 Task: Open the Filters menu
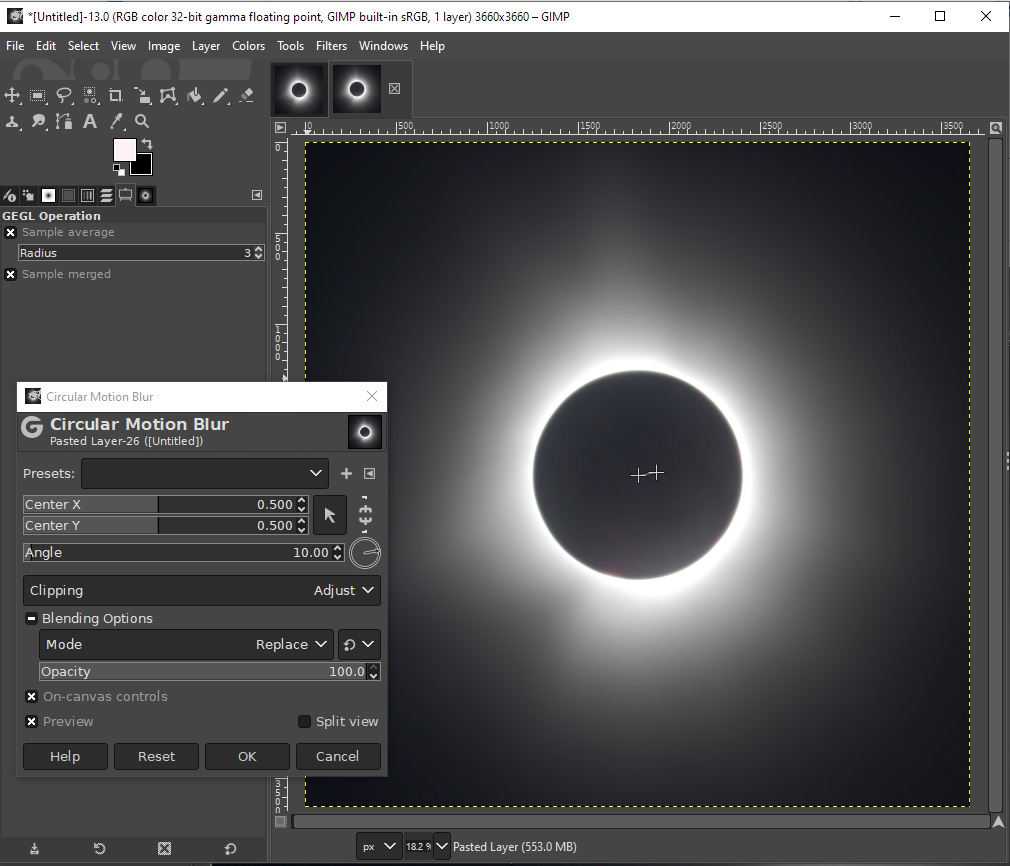[331, 46]
